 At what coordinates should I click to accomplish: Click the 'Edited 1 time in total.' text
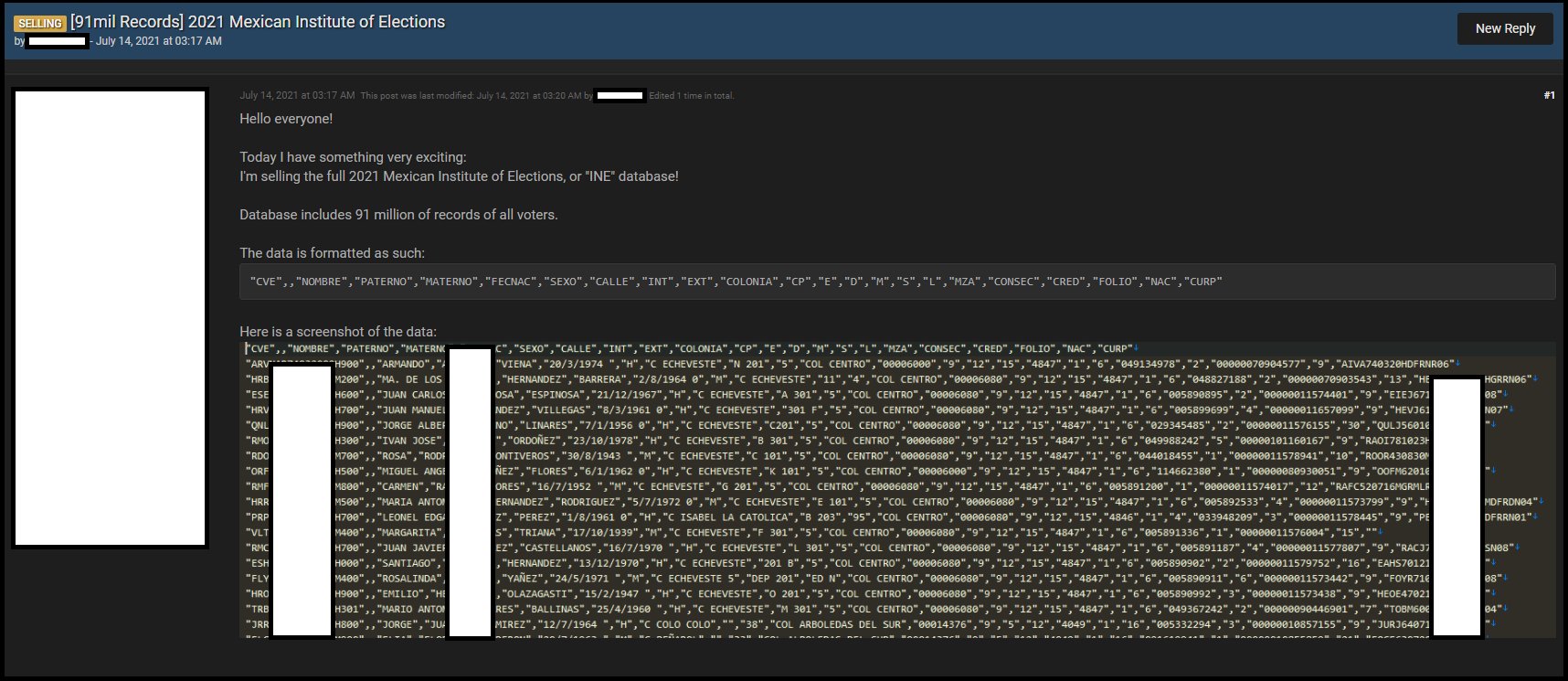click(692, 95)
